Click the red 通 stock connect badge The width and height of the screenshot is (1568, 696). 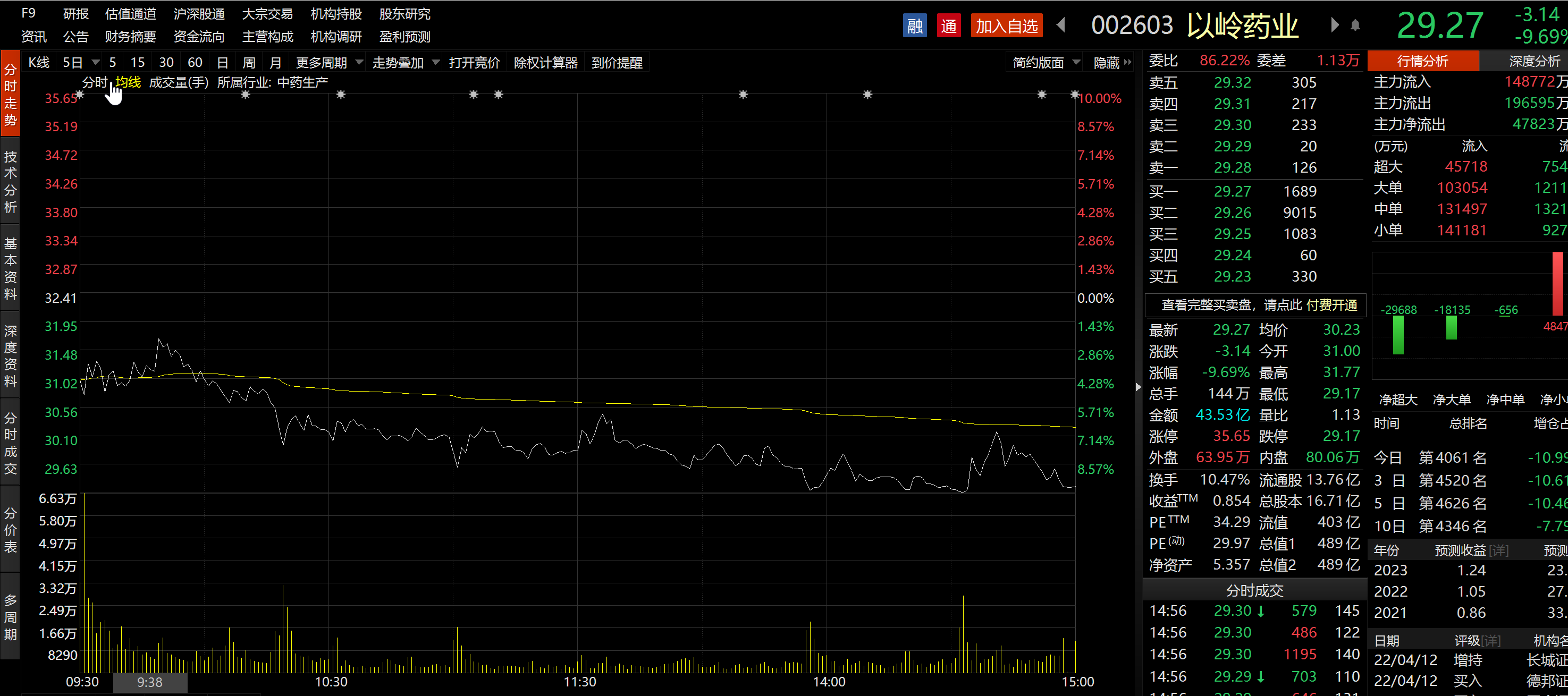point(948,26)
